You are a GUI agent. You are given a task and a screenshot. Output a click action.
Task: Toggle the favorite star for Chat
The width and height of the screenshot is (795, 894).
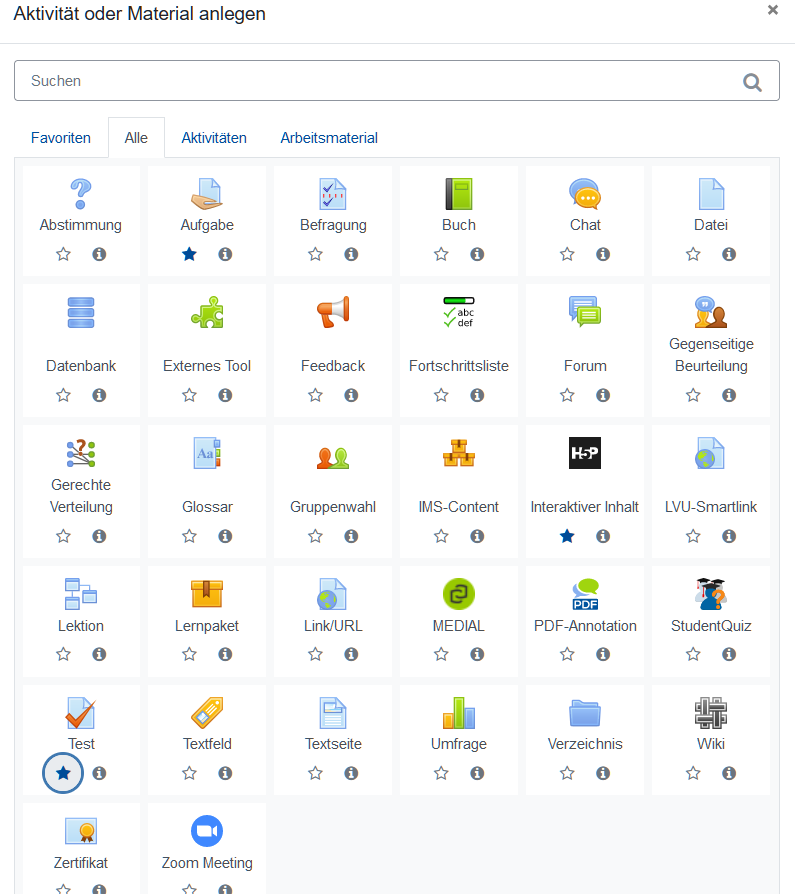tap(567, 254)
